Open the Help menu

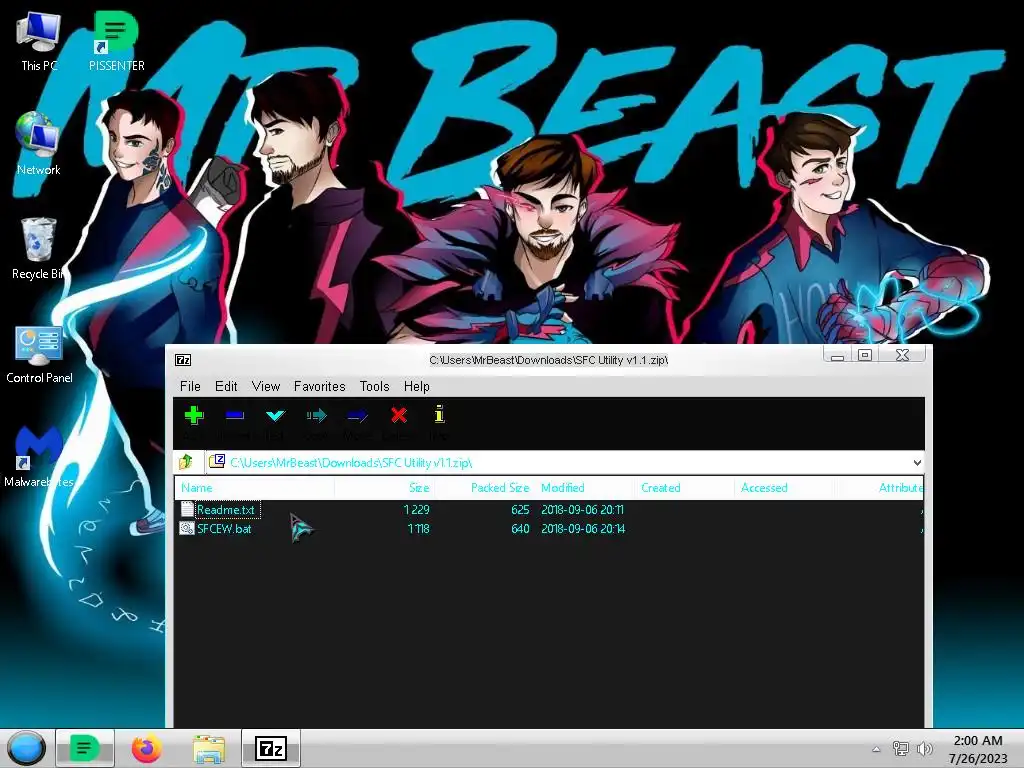tap(417, 386)
